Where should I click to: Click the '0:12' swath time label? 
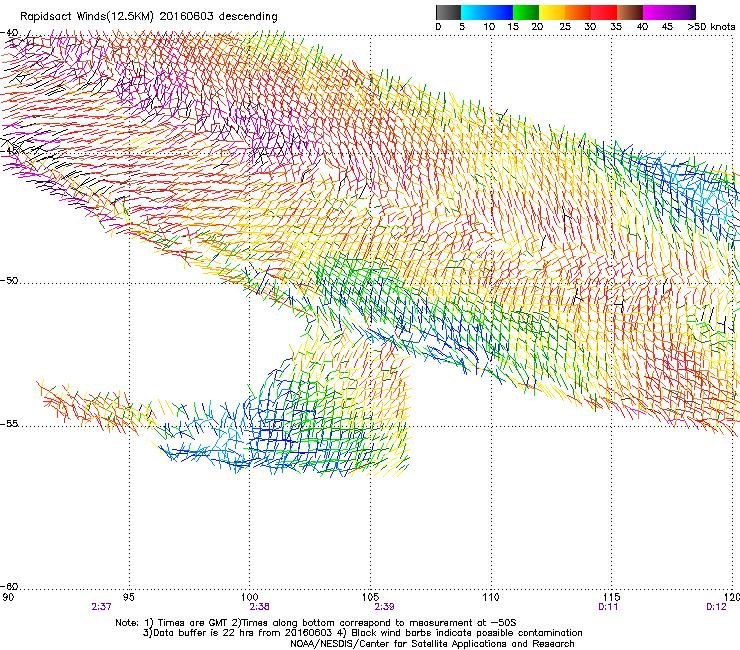coord(716,607)
